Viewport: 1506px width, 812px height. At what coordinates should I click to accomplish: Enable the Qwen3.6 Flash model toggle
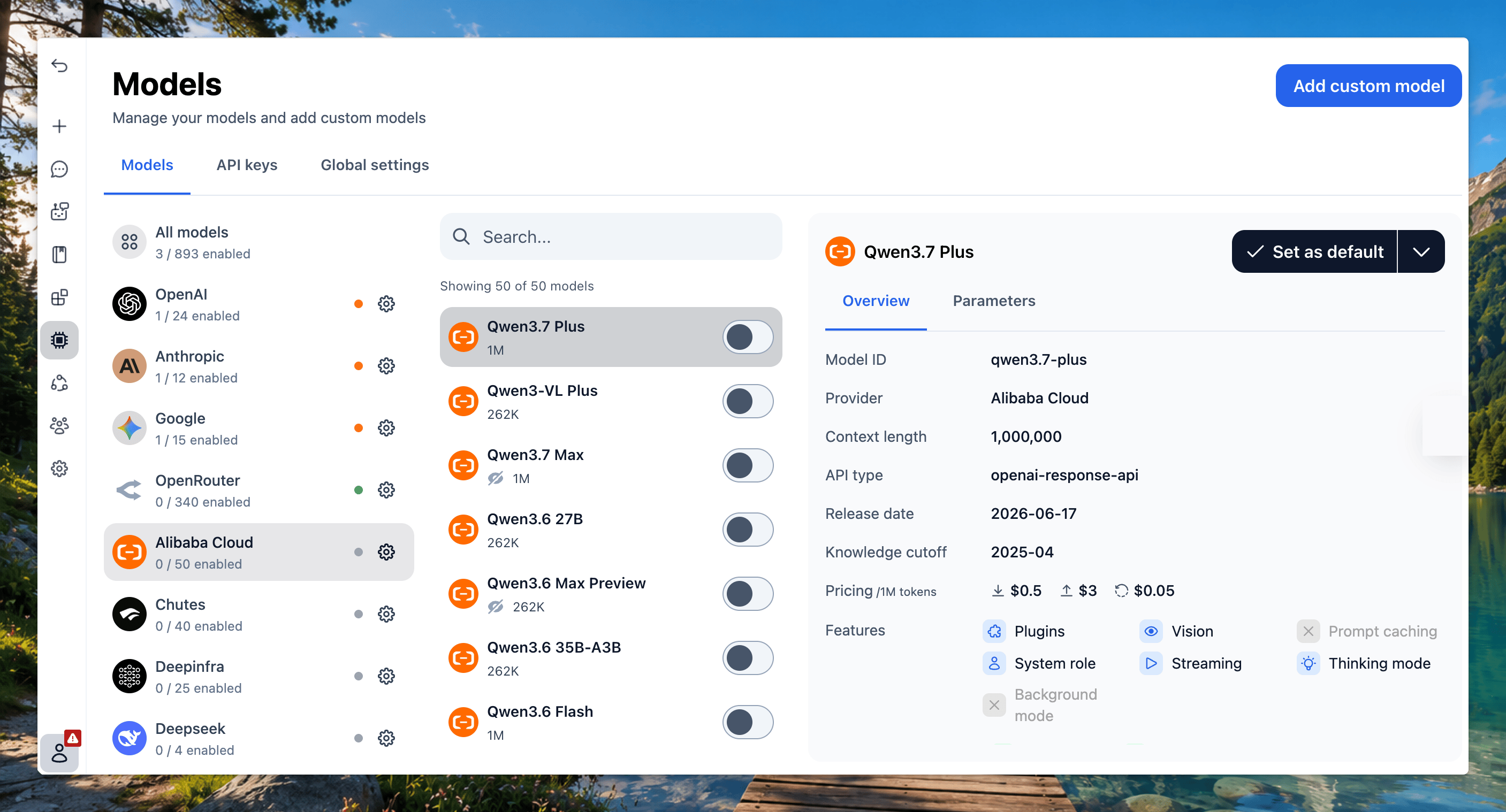pos(748,723)
